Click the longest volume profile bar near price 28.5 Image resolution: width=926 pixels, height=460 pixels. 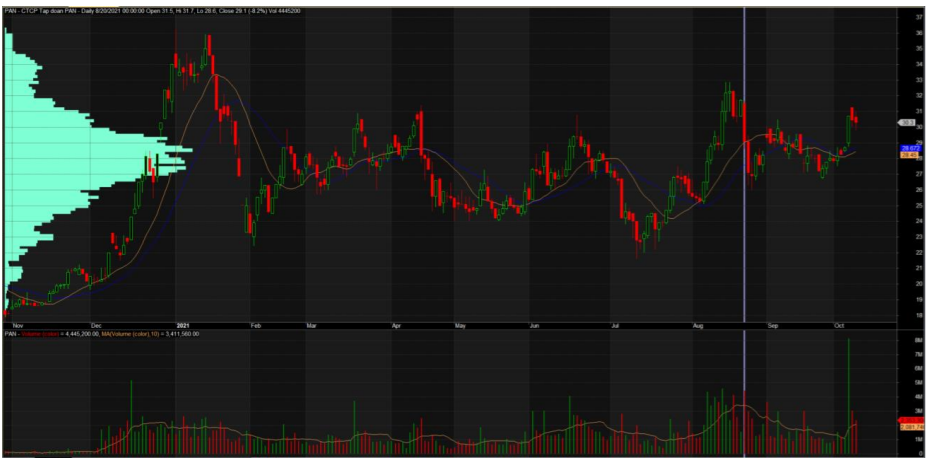pyautogui.click(x=99, y=150)
